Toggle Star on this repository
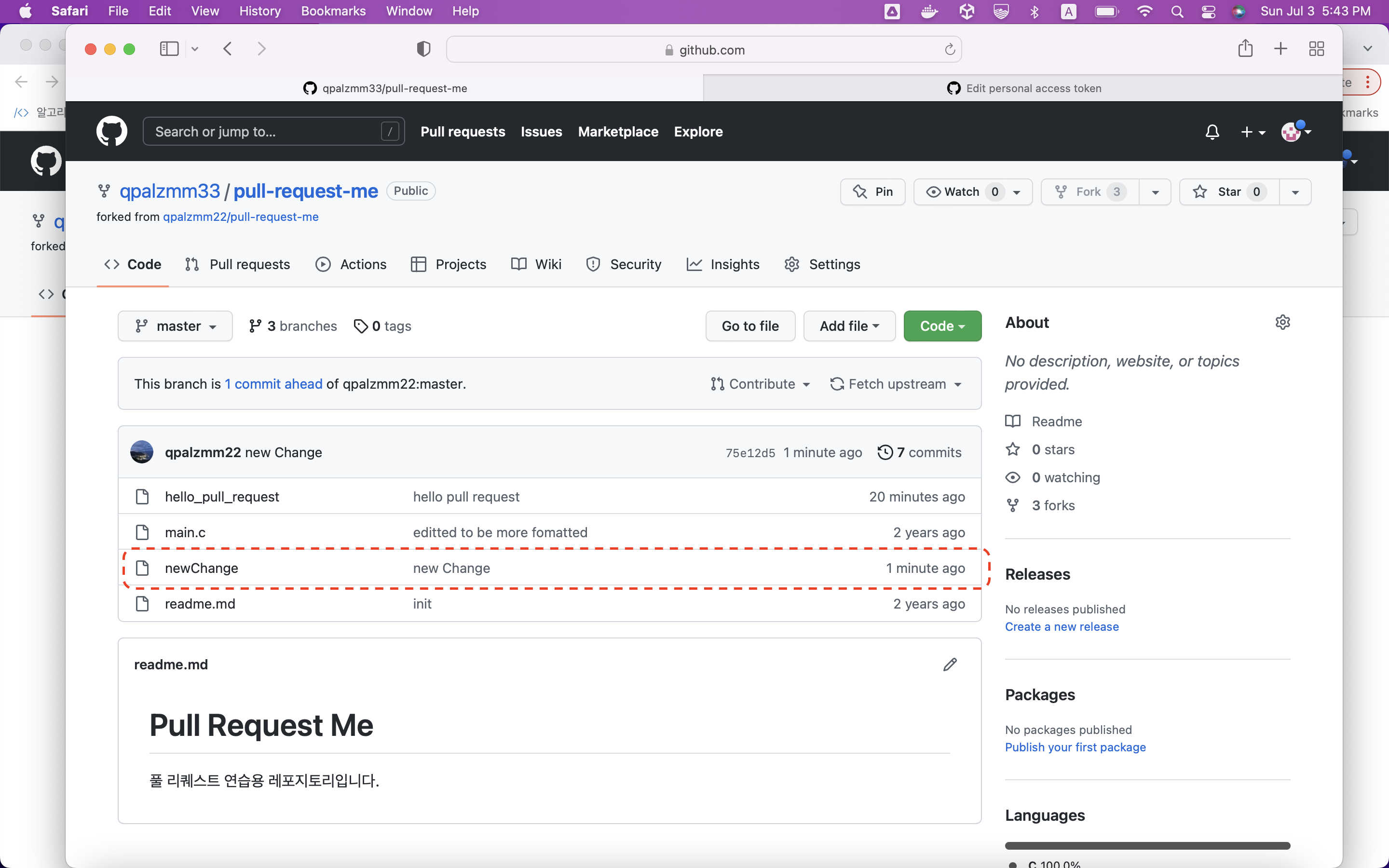Image resolution: width=1389 pixels, height=868 pixels. (x=1228, y=192)
